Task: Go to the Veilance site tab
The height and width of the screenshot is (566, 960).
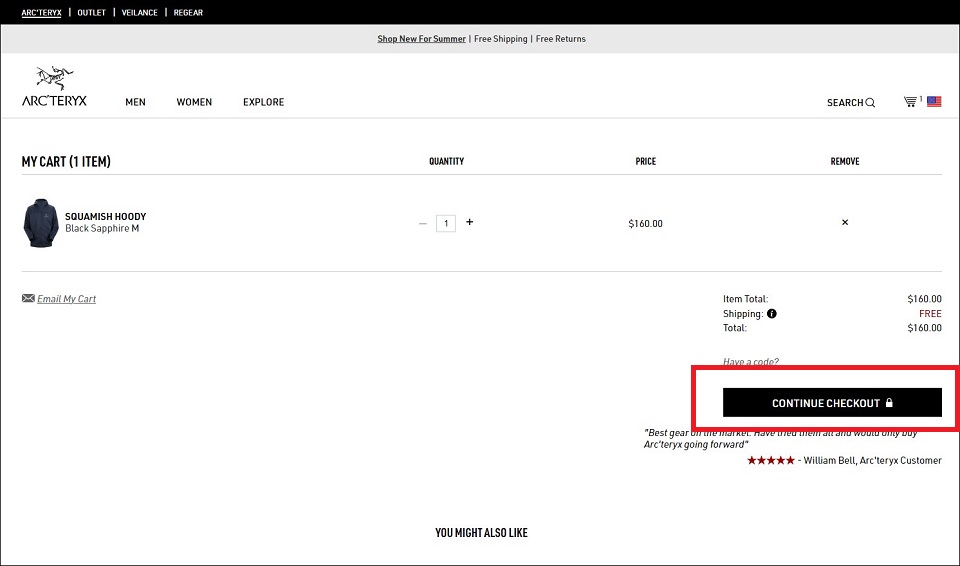Action: [x=140, y=12]
